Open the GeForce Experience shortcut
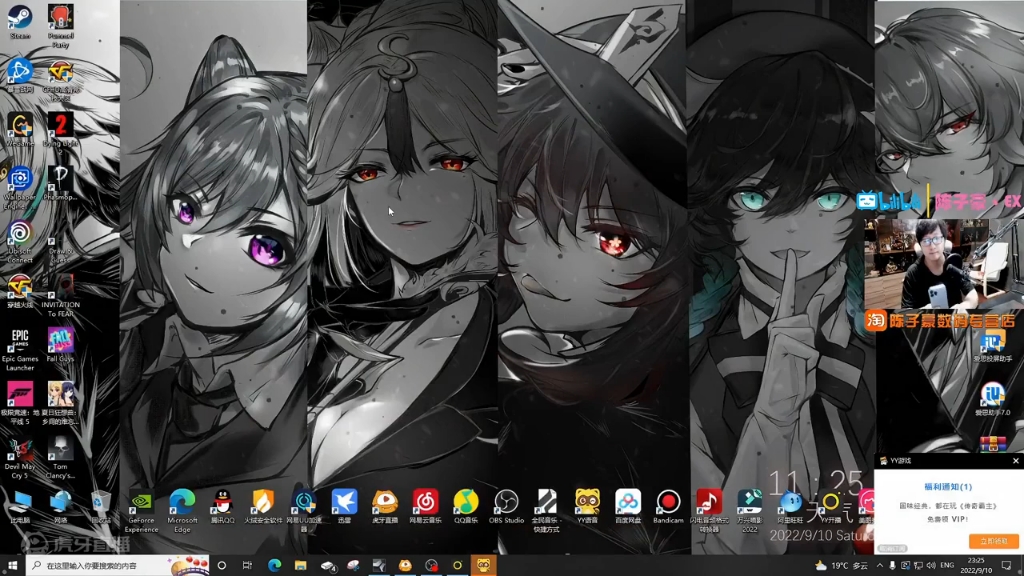 pos(141,511)
